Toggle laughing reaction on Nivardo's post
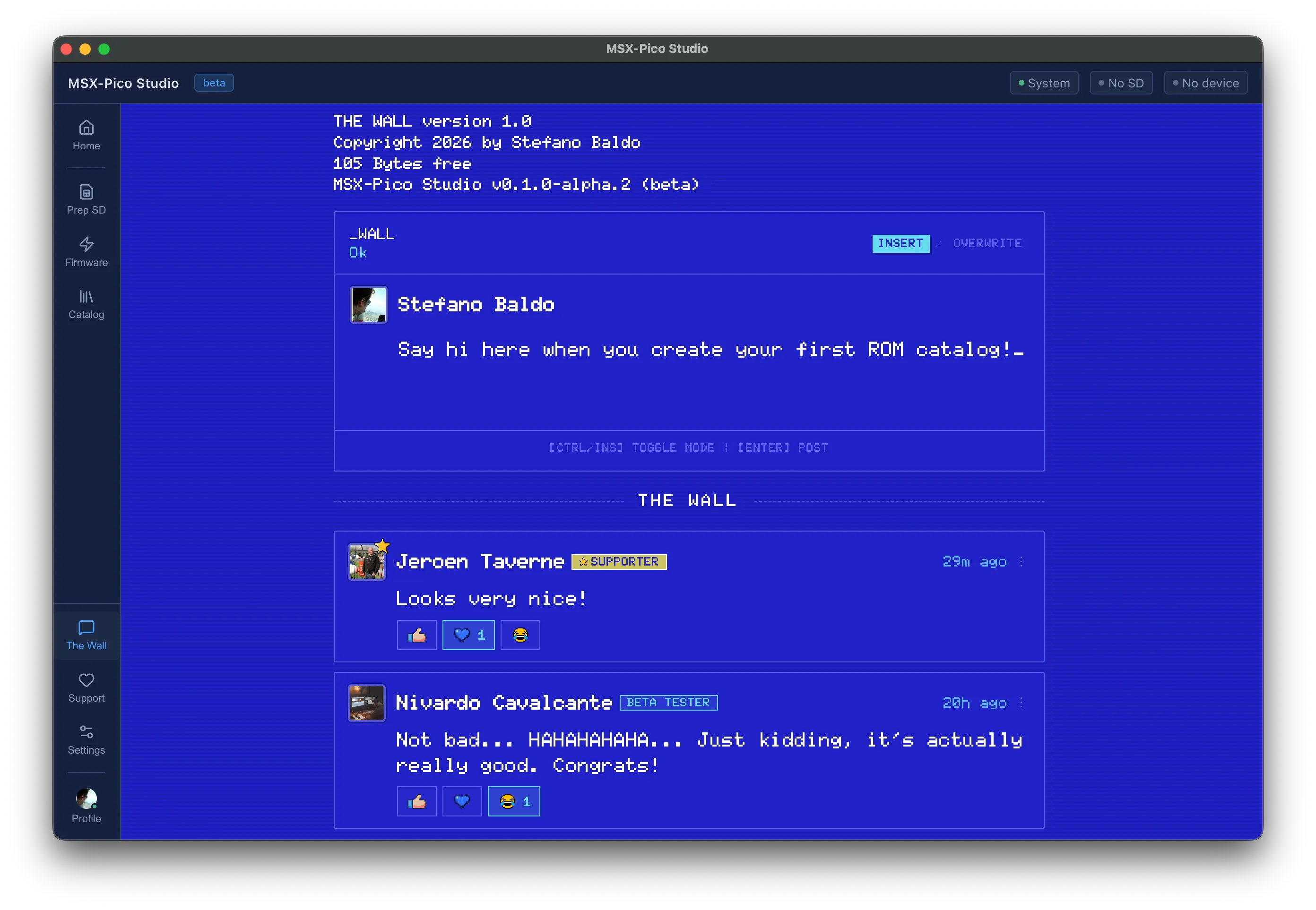The image size is (1316, 910). (514, 801)
